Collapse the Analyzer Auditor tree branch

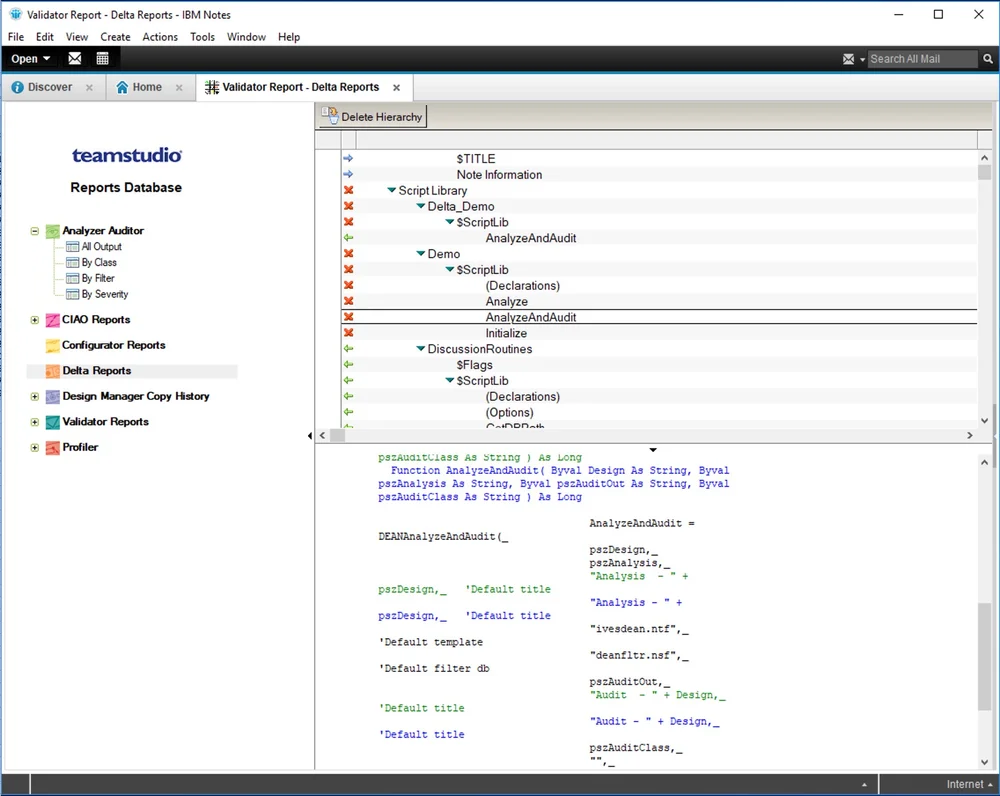(33, 230)
